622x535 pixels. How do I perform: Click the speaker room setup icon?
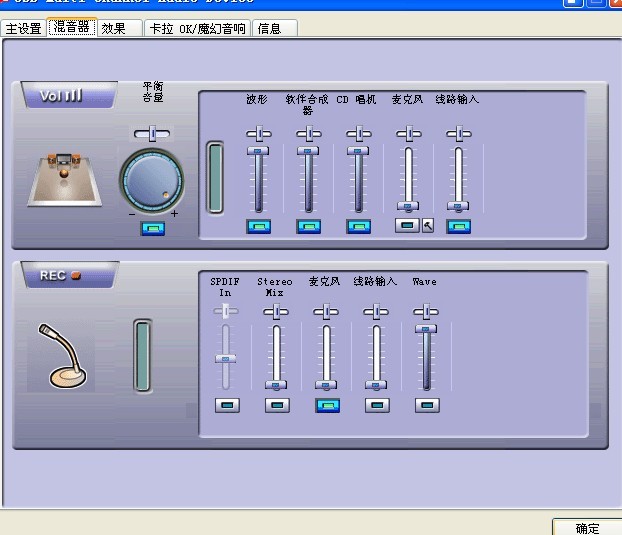(65, 180)
